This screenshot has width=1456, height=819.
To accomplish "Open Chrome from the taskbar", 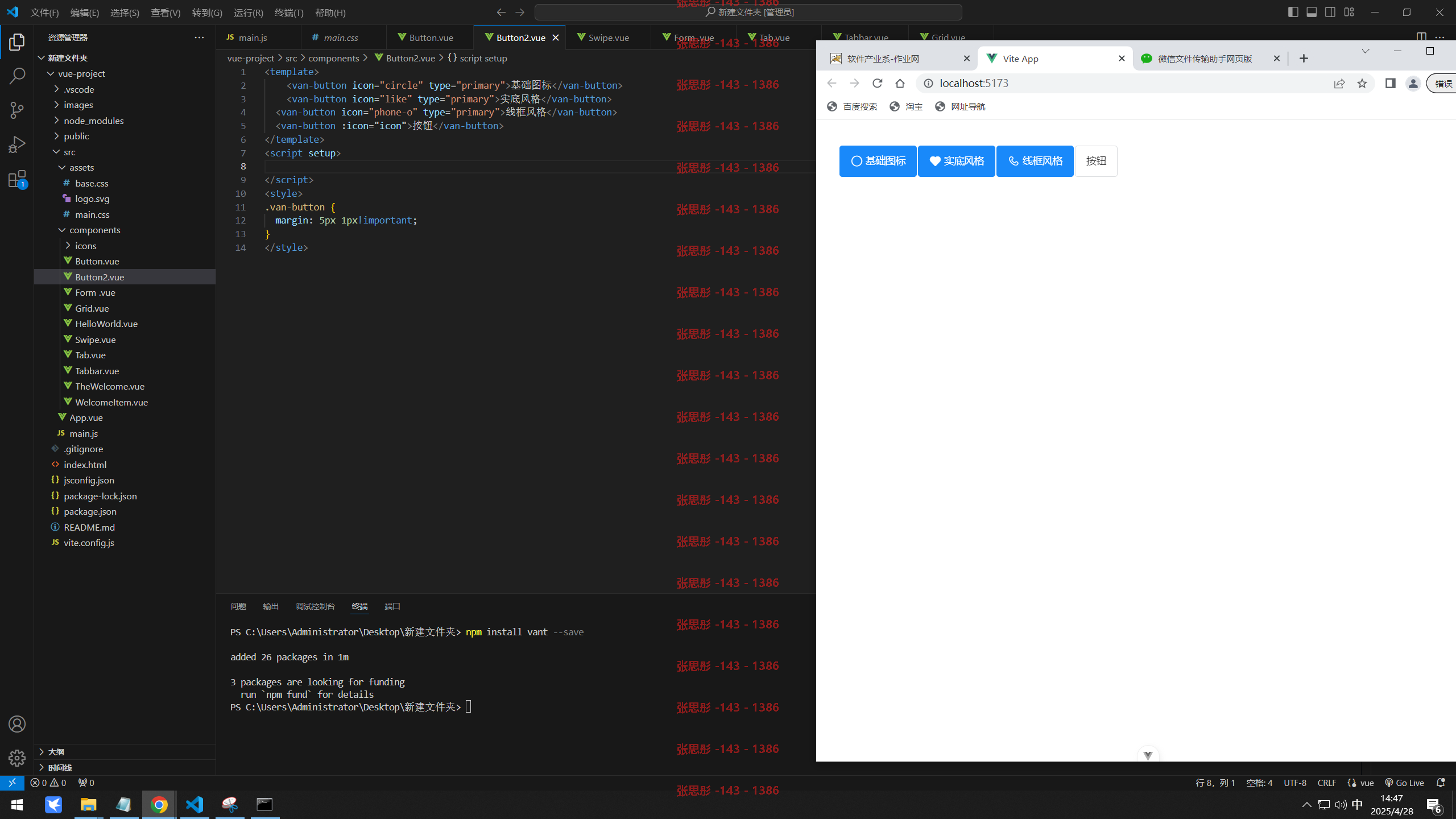I will point(159,804).
